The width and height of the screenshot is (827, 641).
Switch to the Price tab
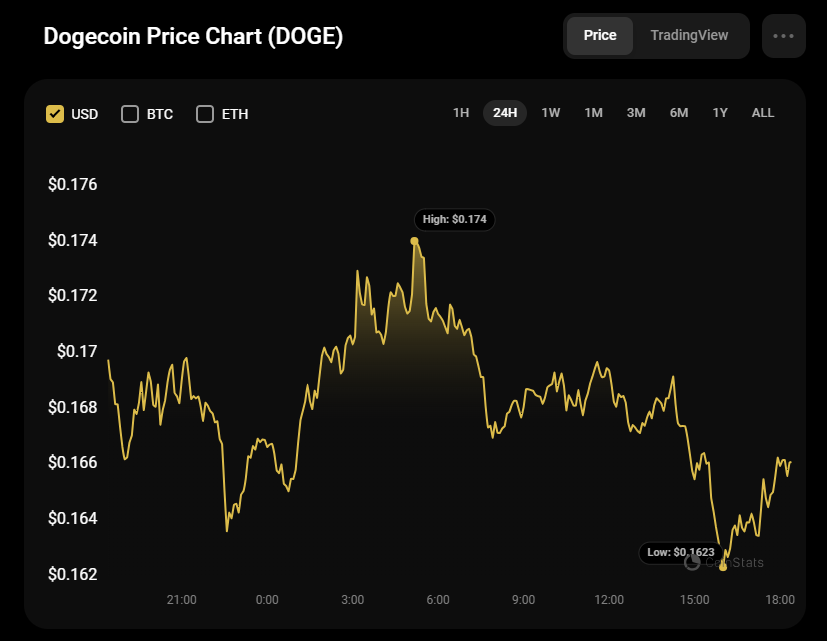click(x=600, y=36)
